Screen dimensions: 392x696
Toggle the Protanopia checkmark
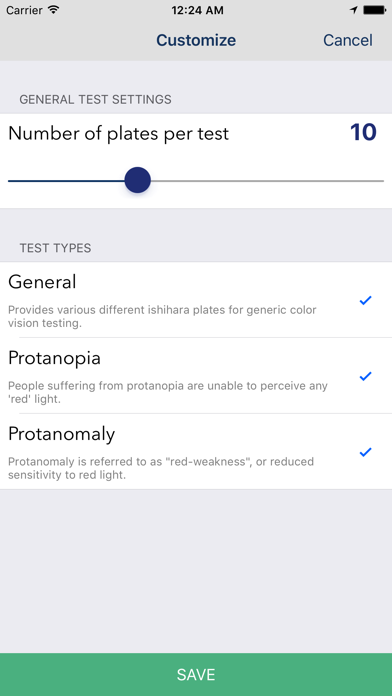[x=365, y=376]
